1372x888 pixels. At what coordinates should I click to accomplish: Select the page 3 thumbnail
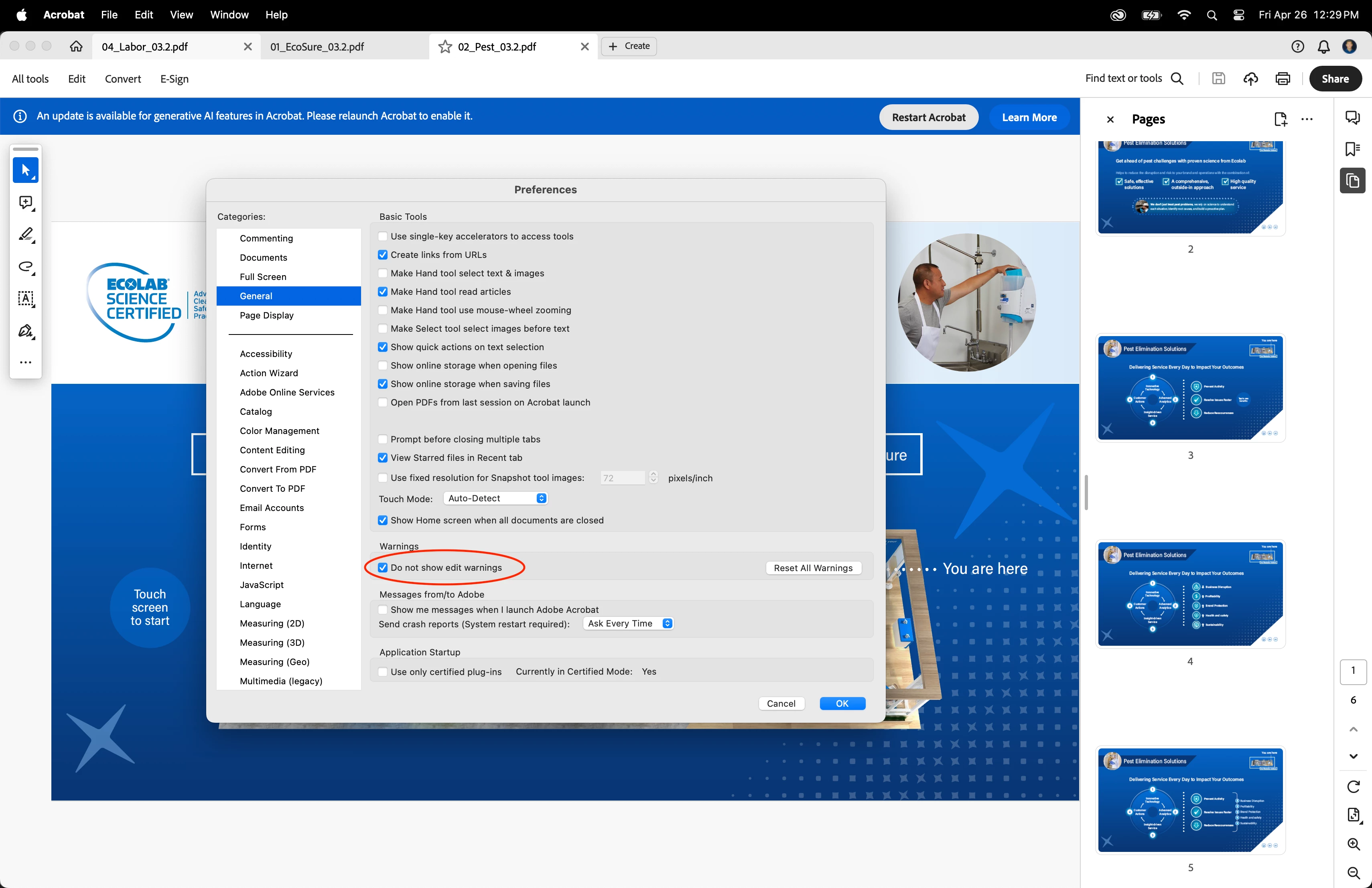click(x=1190, y=388)
